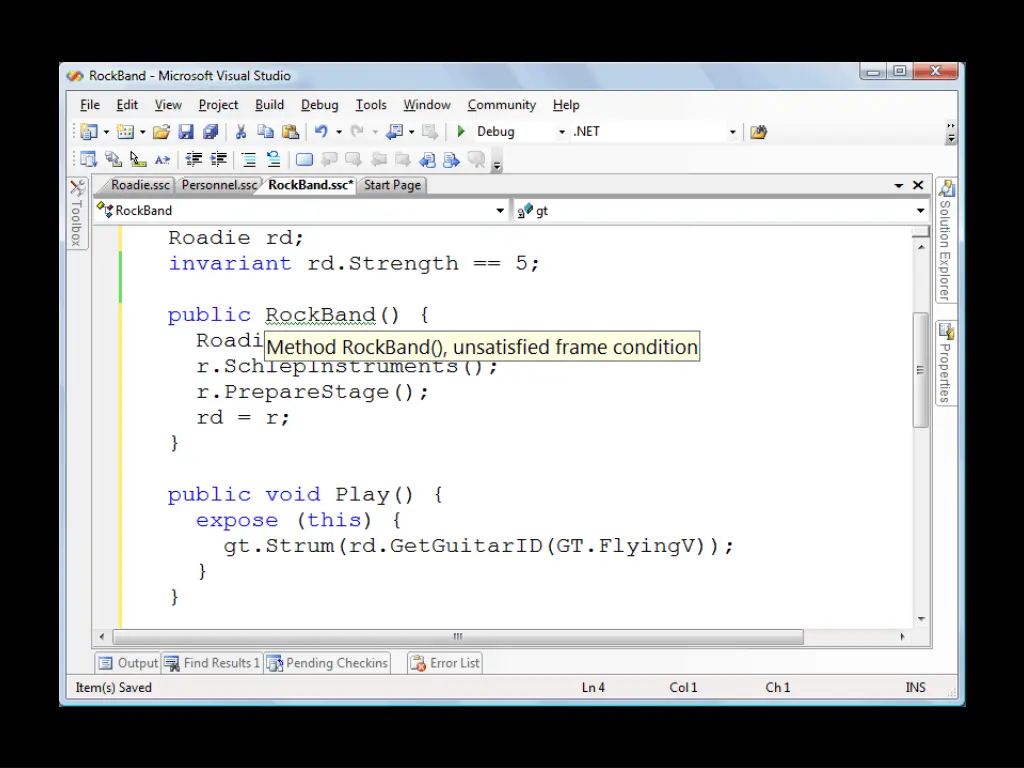Click the Uncomment Selected Lines icon
The width and height of the screenshot is (1024, 768).
click(x=273, y=159)
